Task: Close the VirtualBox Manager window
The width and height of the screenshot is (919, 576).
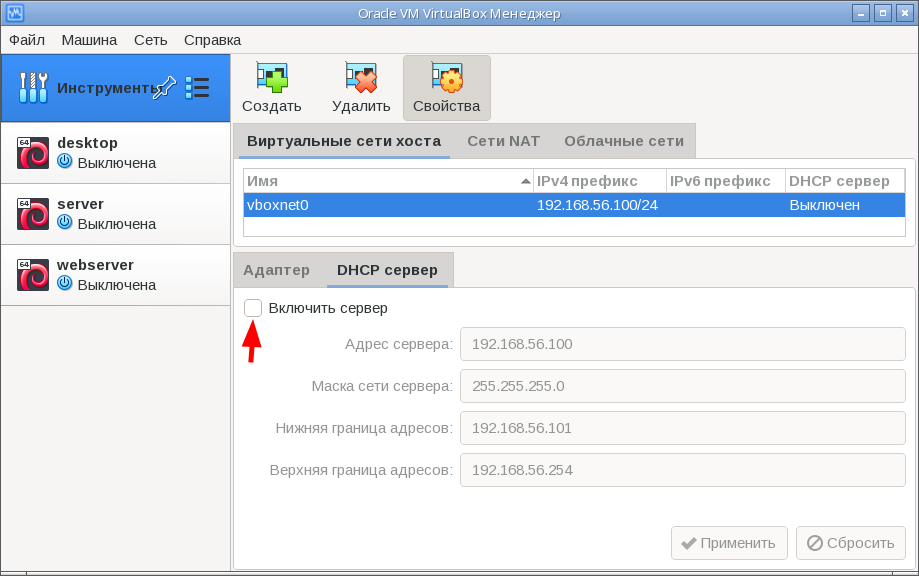Action: click(x=905, y=13)
